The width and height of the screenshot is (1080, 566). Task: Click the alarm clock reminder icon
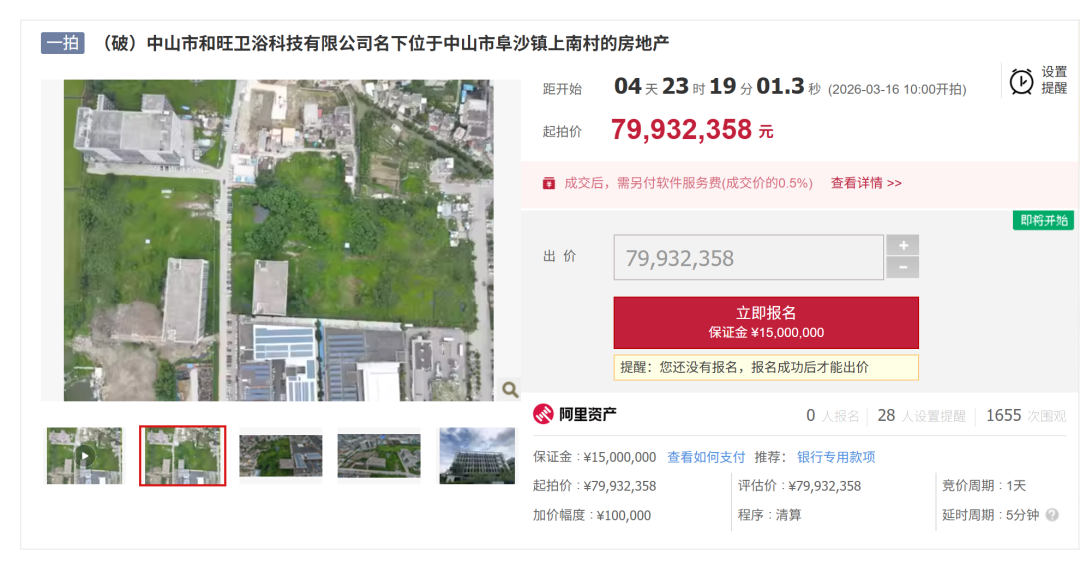click(x=1021, y=81)
